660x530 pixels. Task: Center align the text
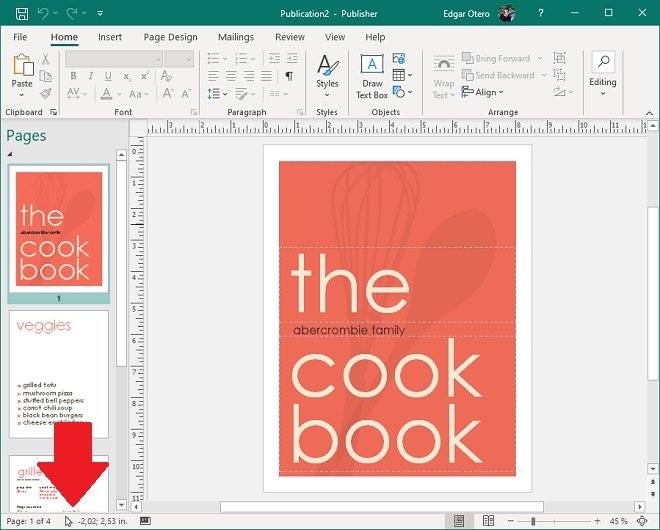[x=231, y=76]
